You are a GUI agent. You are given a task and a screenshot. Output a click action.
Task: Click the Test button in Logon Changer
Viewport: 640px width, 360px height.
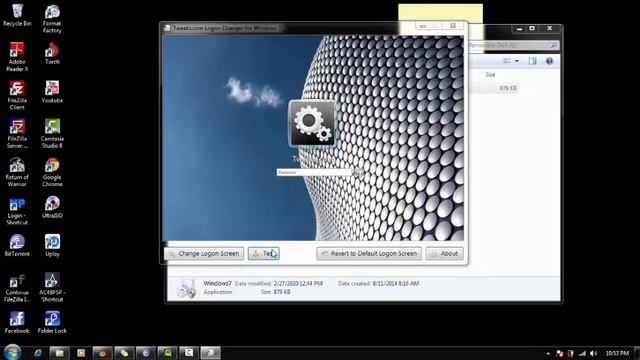coord(264,253)
